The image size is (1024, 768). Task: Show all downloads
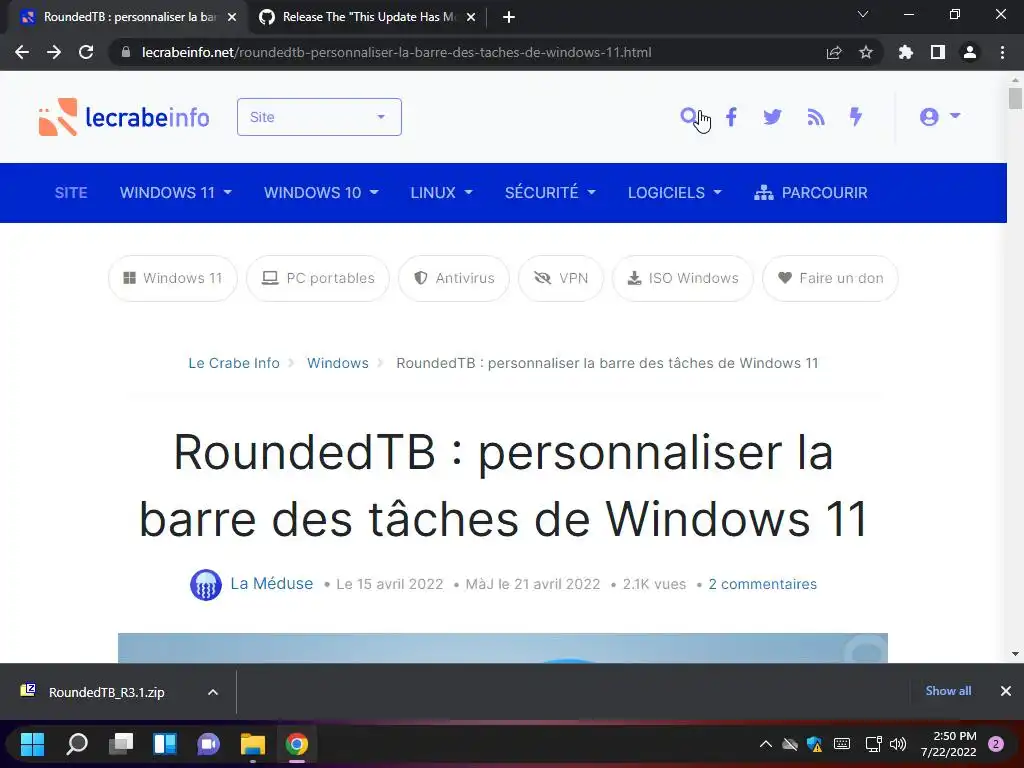[x=948, y=691]
